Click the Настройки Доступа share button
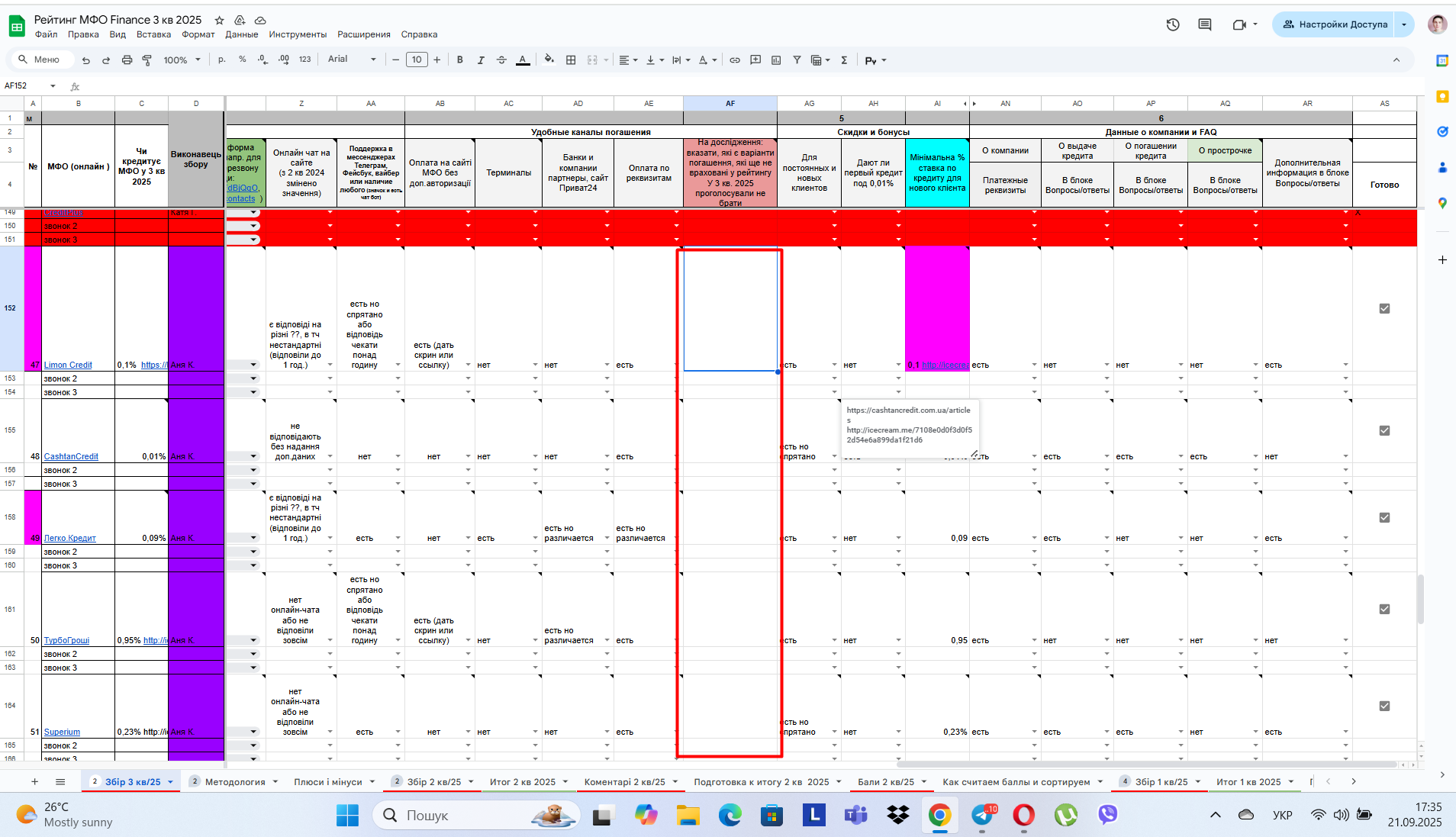This screenshot has width=1456, height=837. tap(1334, 24)
